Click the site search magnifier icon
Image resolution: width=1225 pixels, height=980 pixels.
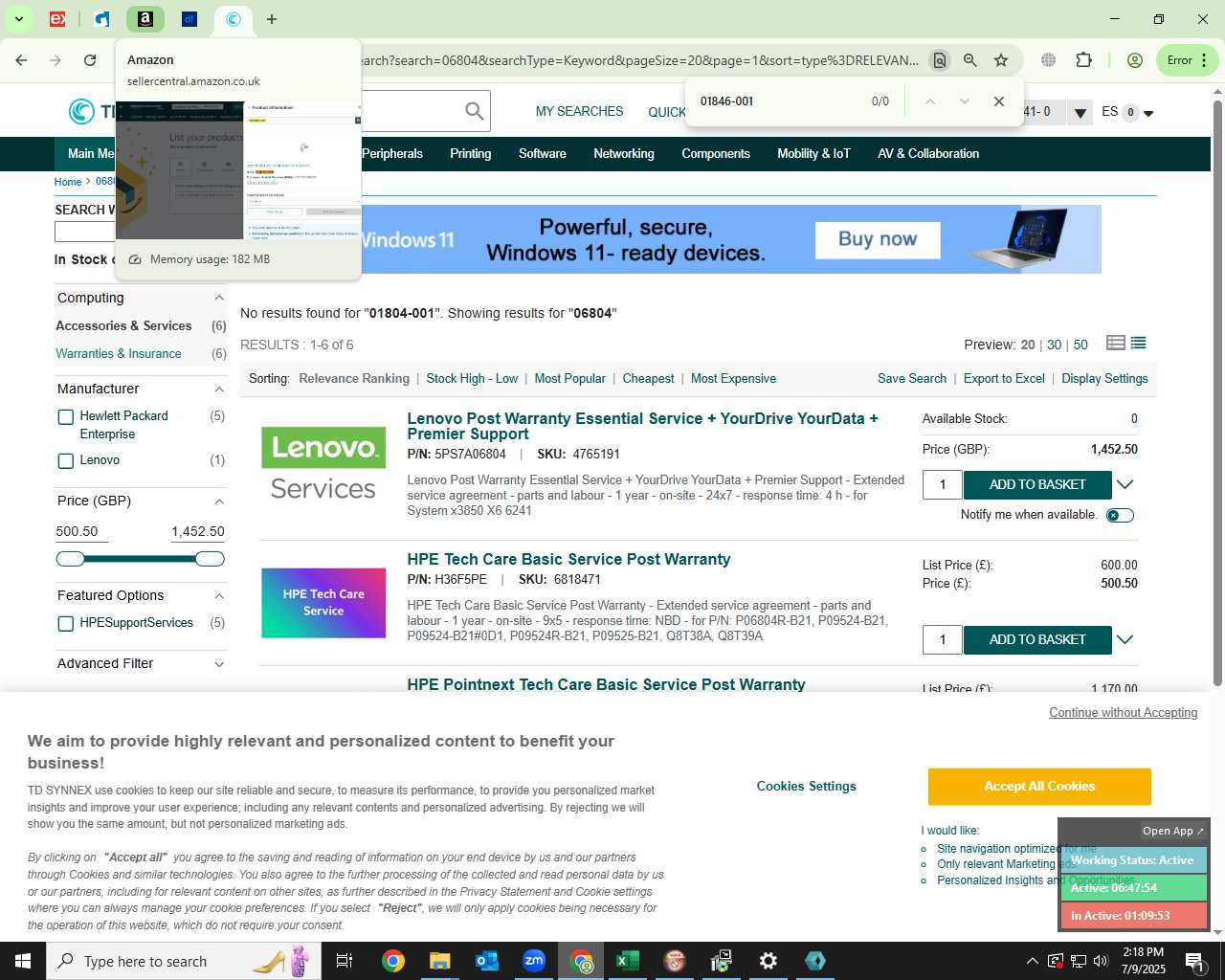pos(474,111)
